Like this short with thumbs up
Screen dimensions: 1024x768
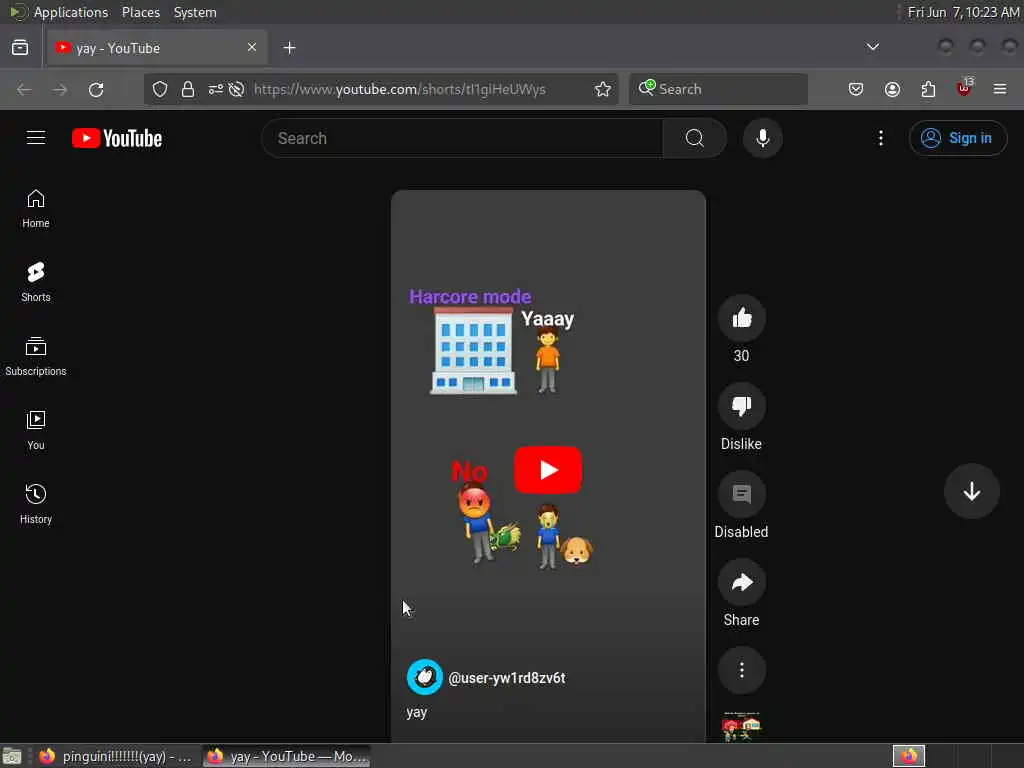coord(741,318)
